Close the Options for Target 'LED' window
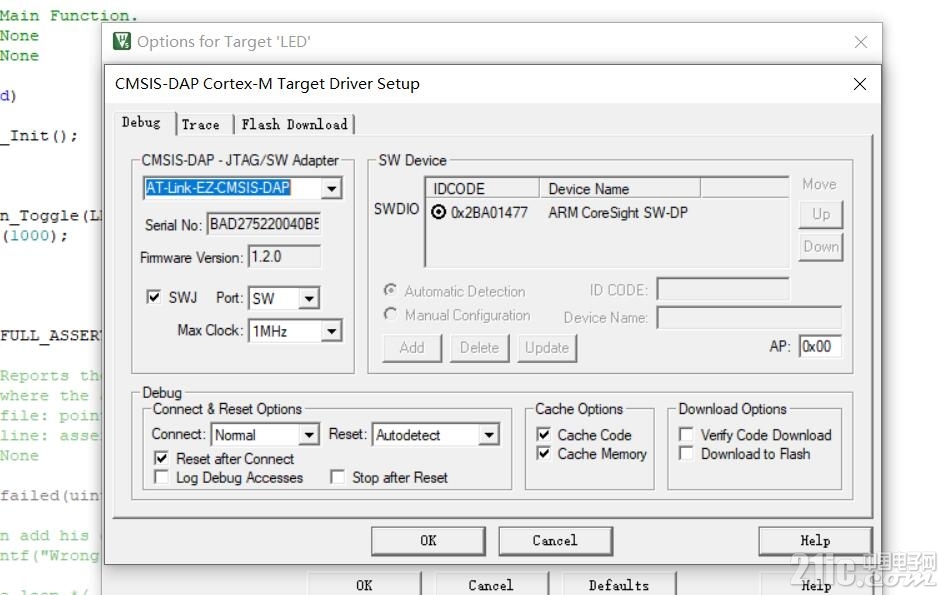Image resolution: width=944 pixels, height=595 pixels. click(x=861, y=42)
